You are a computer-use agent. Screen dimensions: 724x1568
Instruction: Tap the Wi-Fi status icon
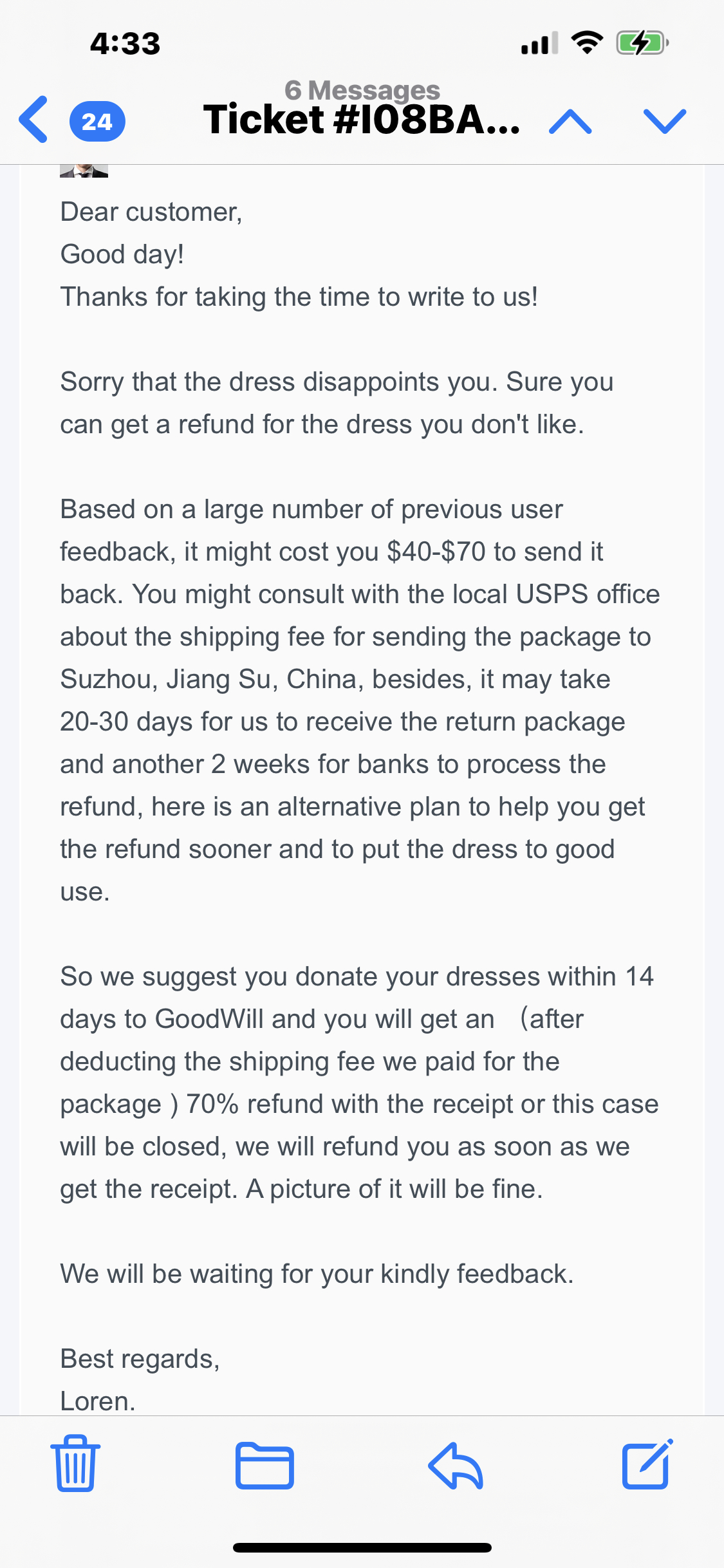(x=587, y=43)
